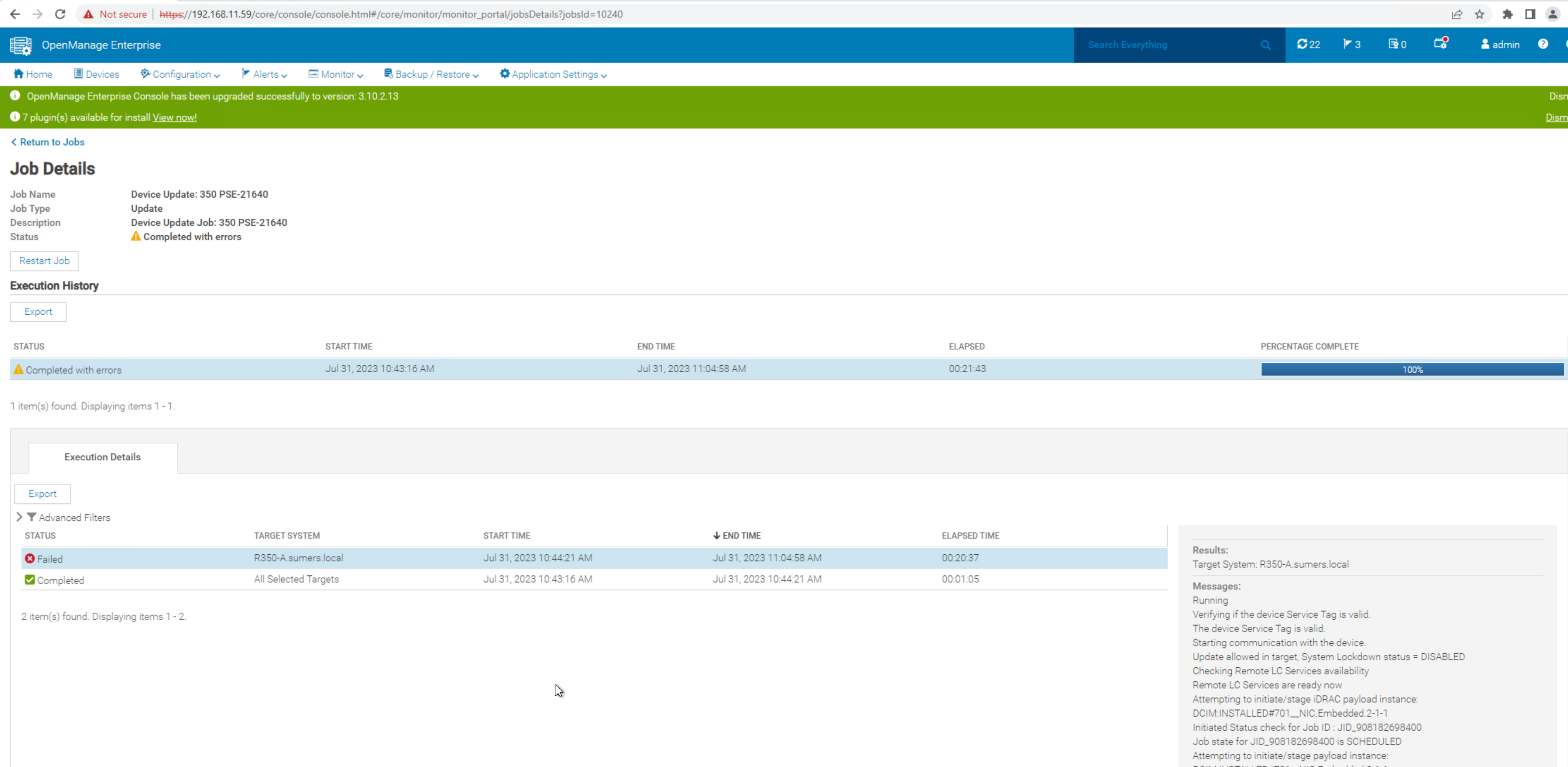
Task: Sort by TARGET SYSTEM column header
Action: point(287,535)
